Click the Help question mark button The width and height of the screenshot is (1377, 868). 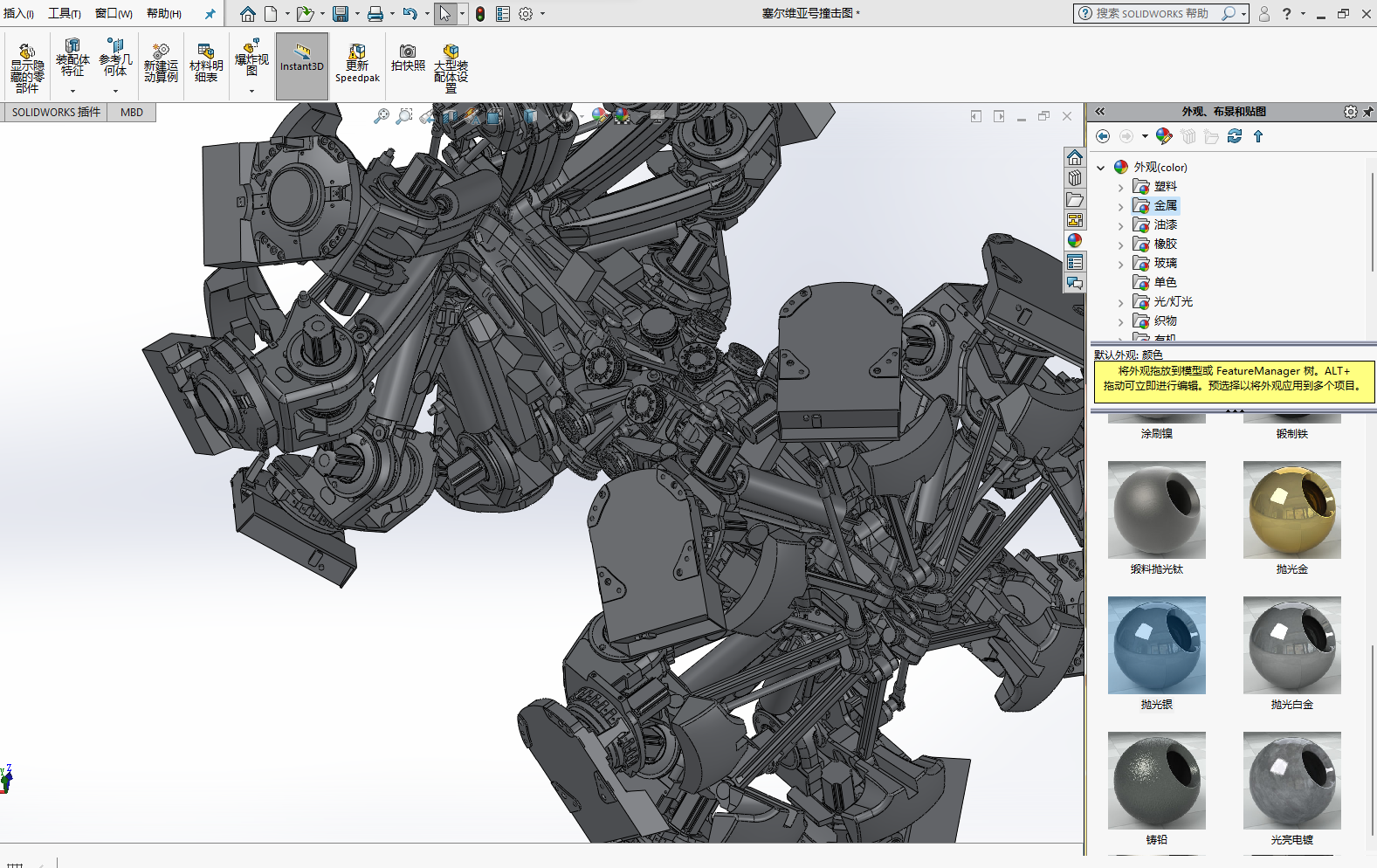coord(1286,14)
